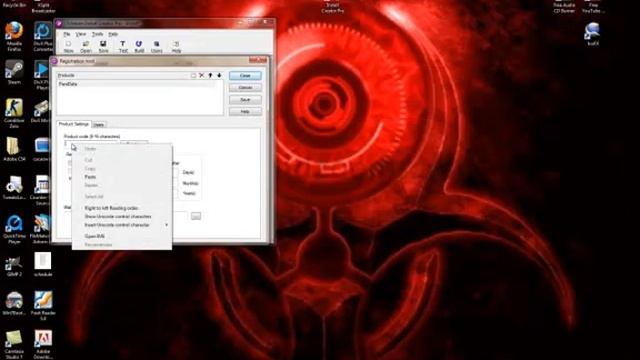Select the Camtasia Studio 7 desktop icon
The image size is (640, 360).
(x=14, y=344)
